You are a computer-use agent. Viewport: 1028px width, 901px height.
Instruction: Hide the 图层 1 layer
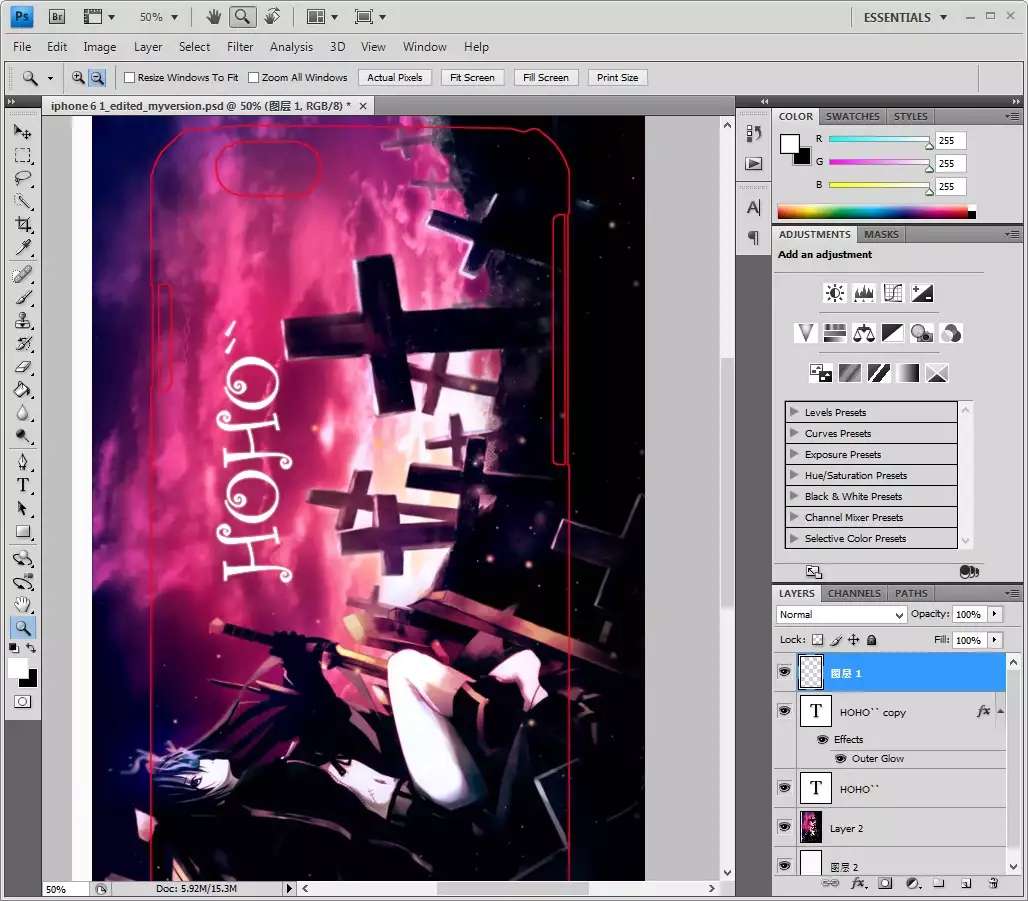pyautogui.click(x=784, y=671)
